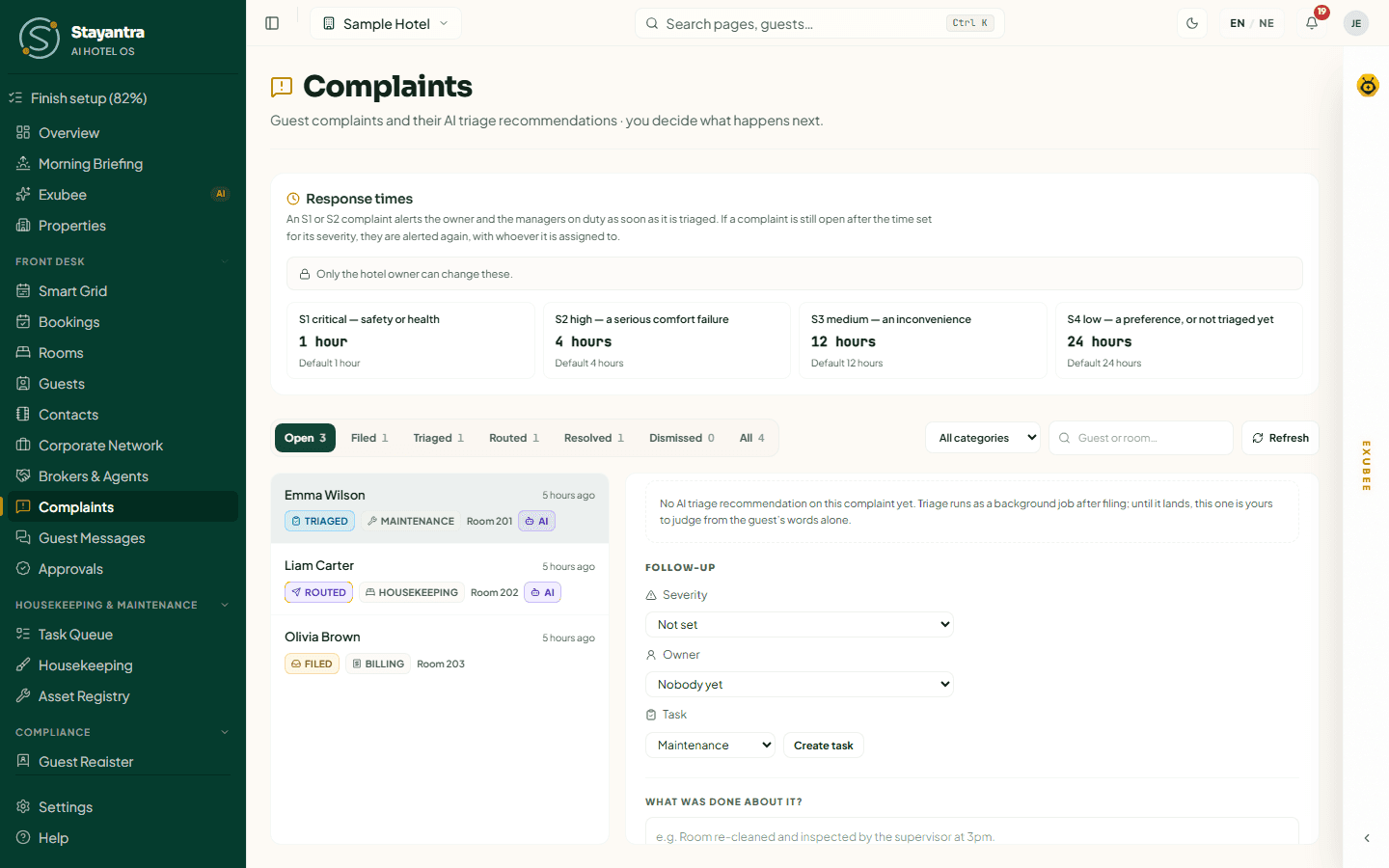The width and height of the screenshot is (1389, 868).
Task: Open Properties page
Action: tap(123, 226)
